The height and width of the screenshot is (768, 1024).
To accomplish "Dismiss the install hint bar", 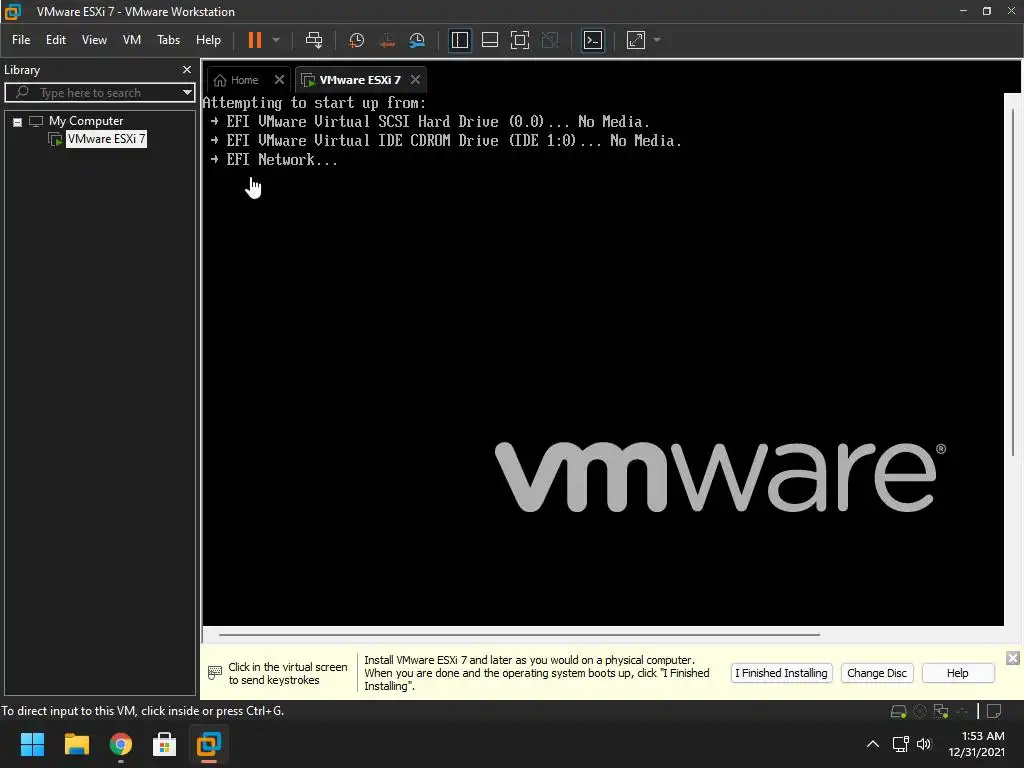I will (1012, 658).
